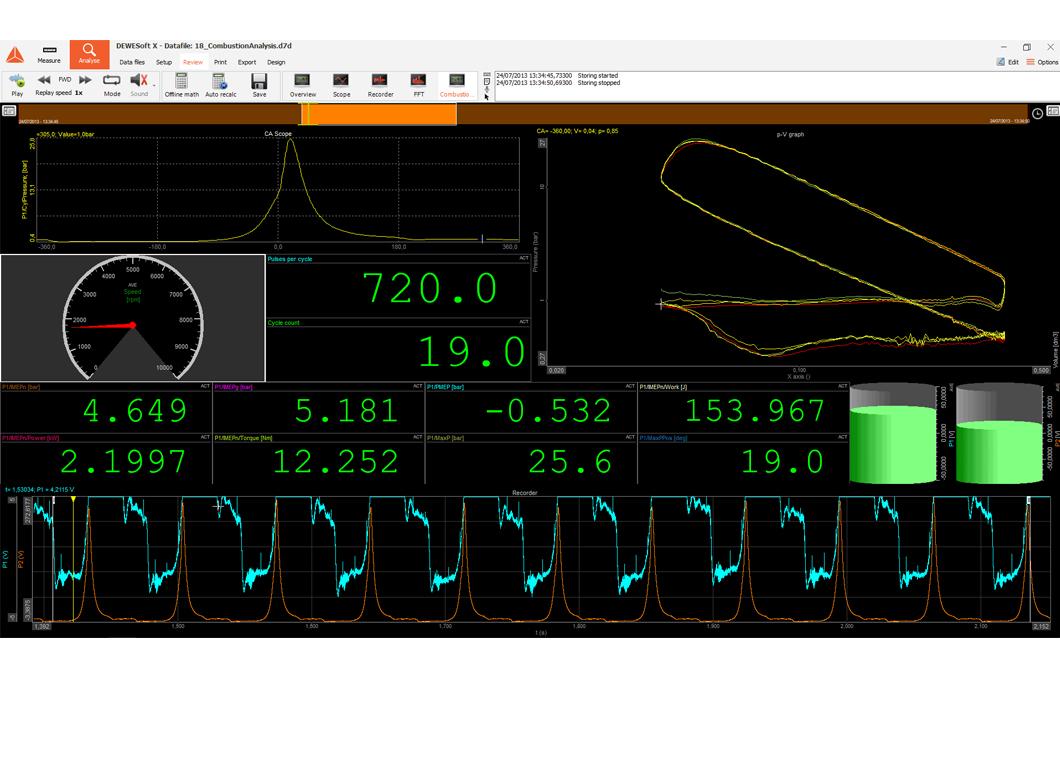Save the datafile with the floppy icon
The image size is (1060, 760).
(259, 85)
